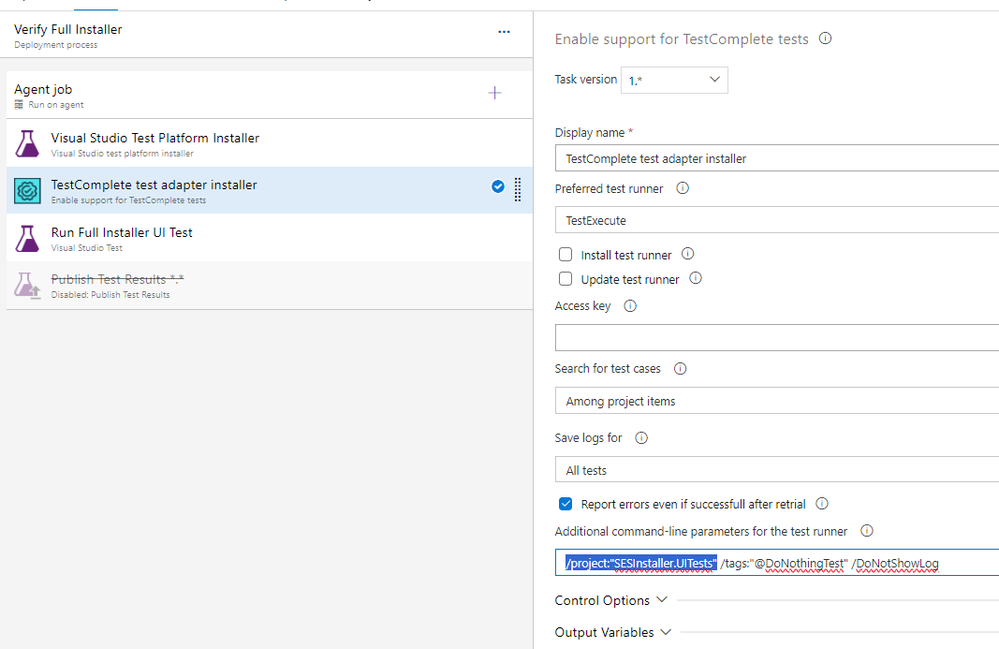This screenshot has width=999, height=649.
Task: Click the info icon next to Preferred test runner
Action: click(x=683, y=188)
